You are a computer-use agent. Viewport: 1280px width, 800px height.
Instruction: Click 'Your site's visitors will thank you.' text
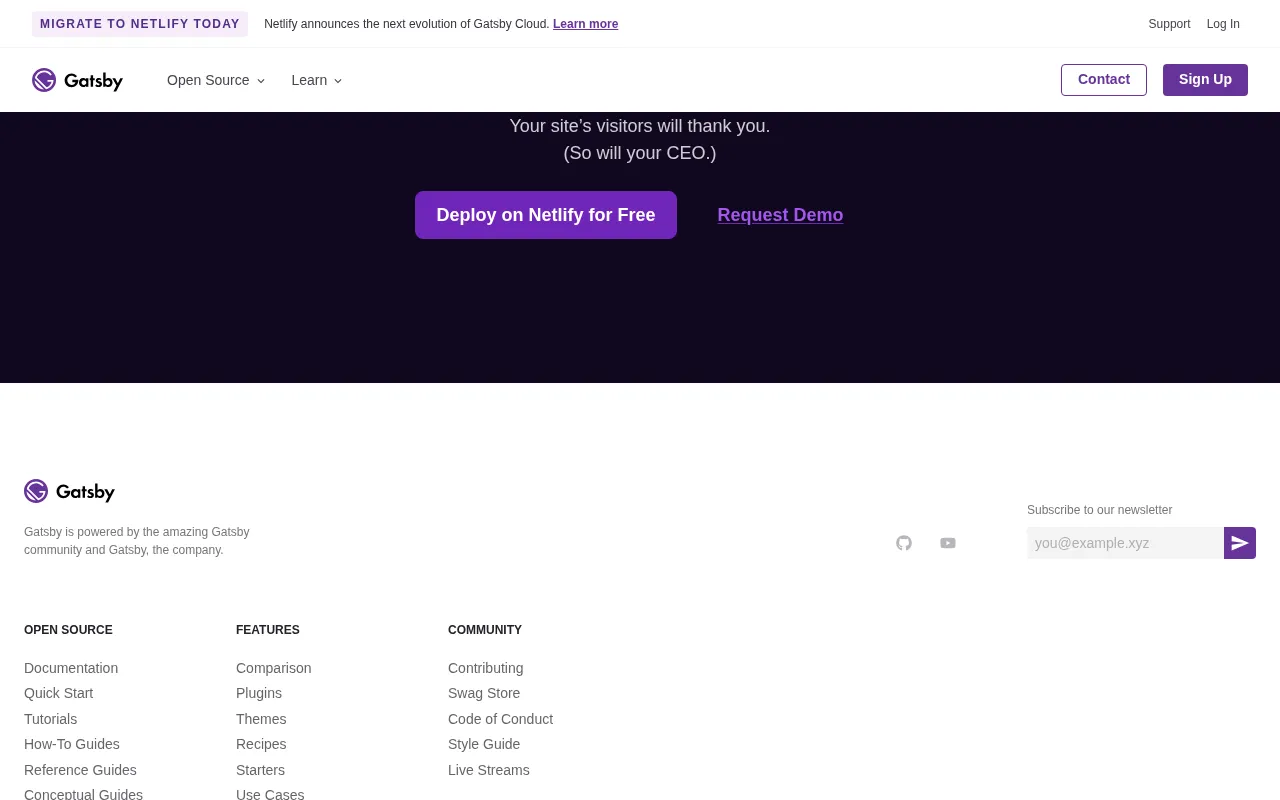(x=640, y=126)
